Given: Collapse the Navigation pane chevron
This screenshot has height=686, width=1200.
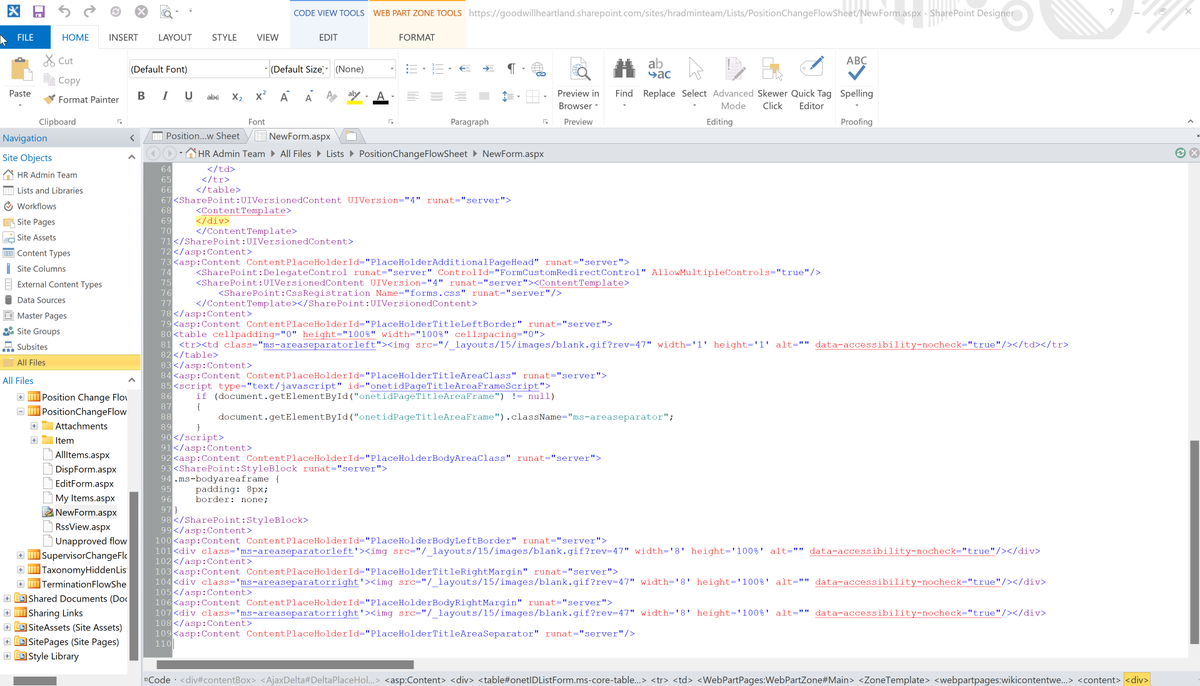Looking at the screenshot, I should (x=132, y=138).
